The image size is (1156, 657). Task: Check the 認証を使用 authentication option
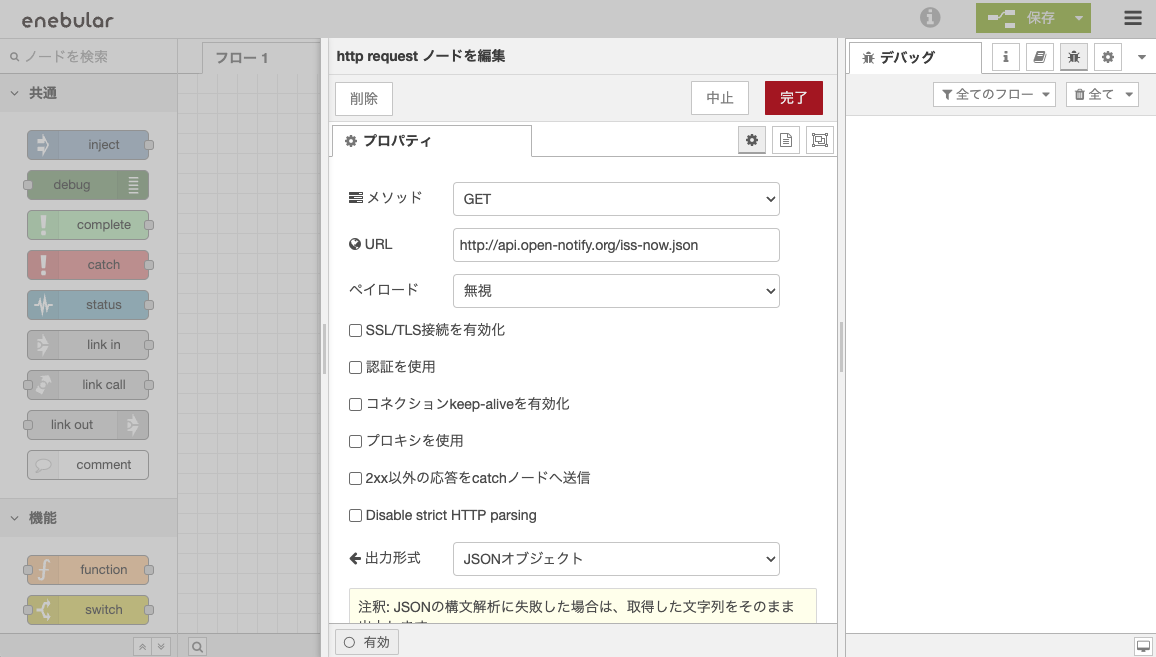point(355,367)
